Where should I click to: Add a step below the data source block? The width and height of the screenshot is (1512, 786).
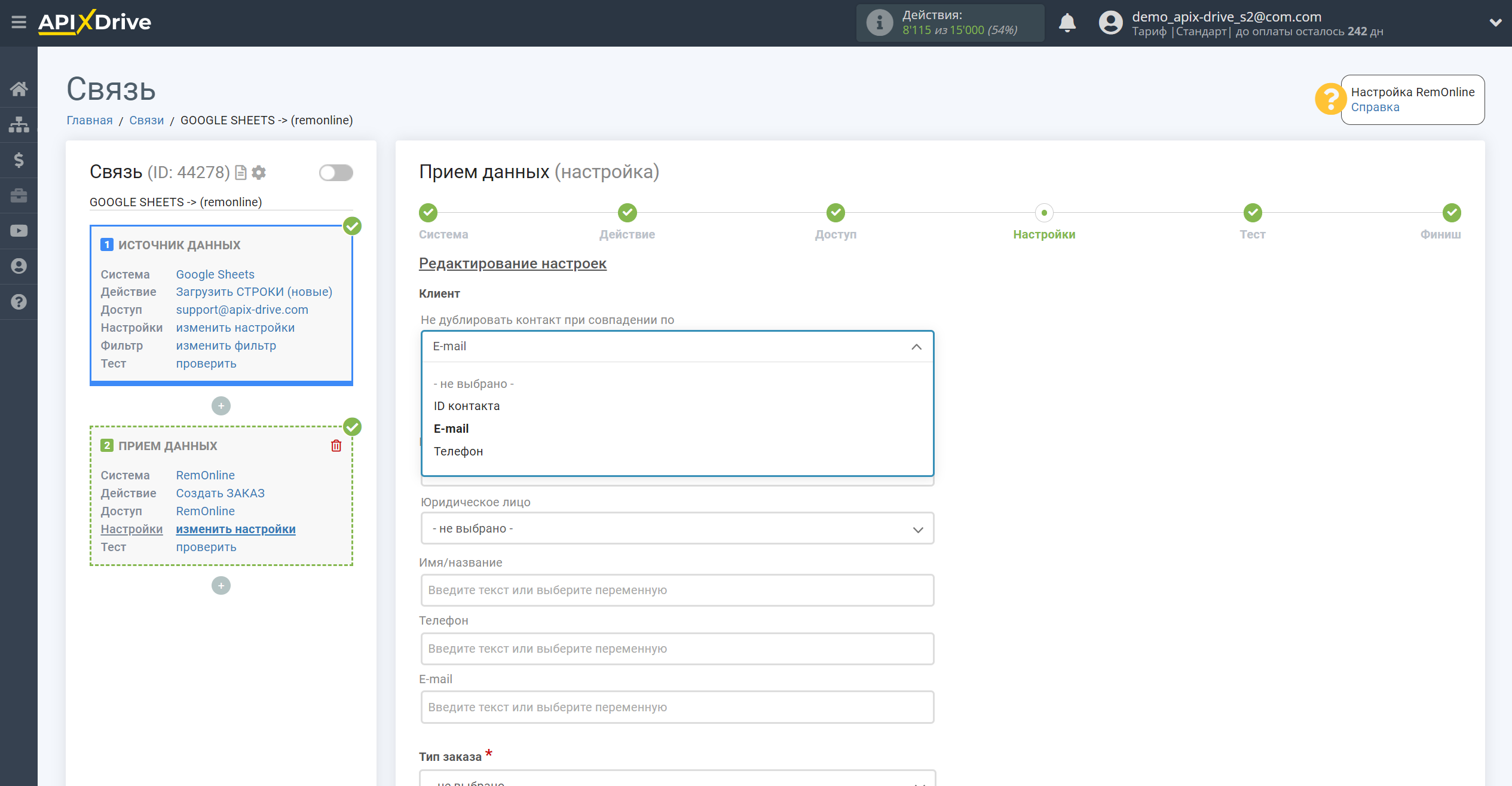(221, 406)
